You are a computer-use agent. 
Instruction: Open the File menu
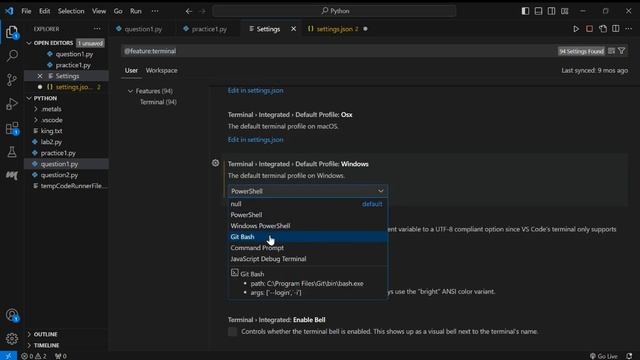coord(26,11)
